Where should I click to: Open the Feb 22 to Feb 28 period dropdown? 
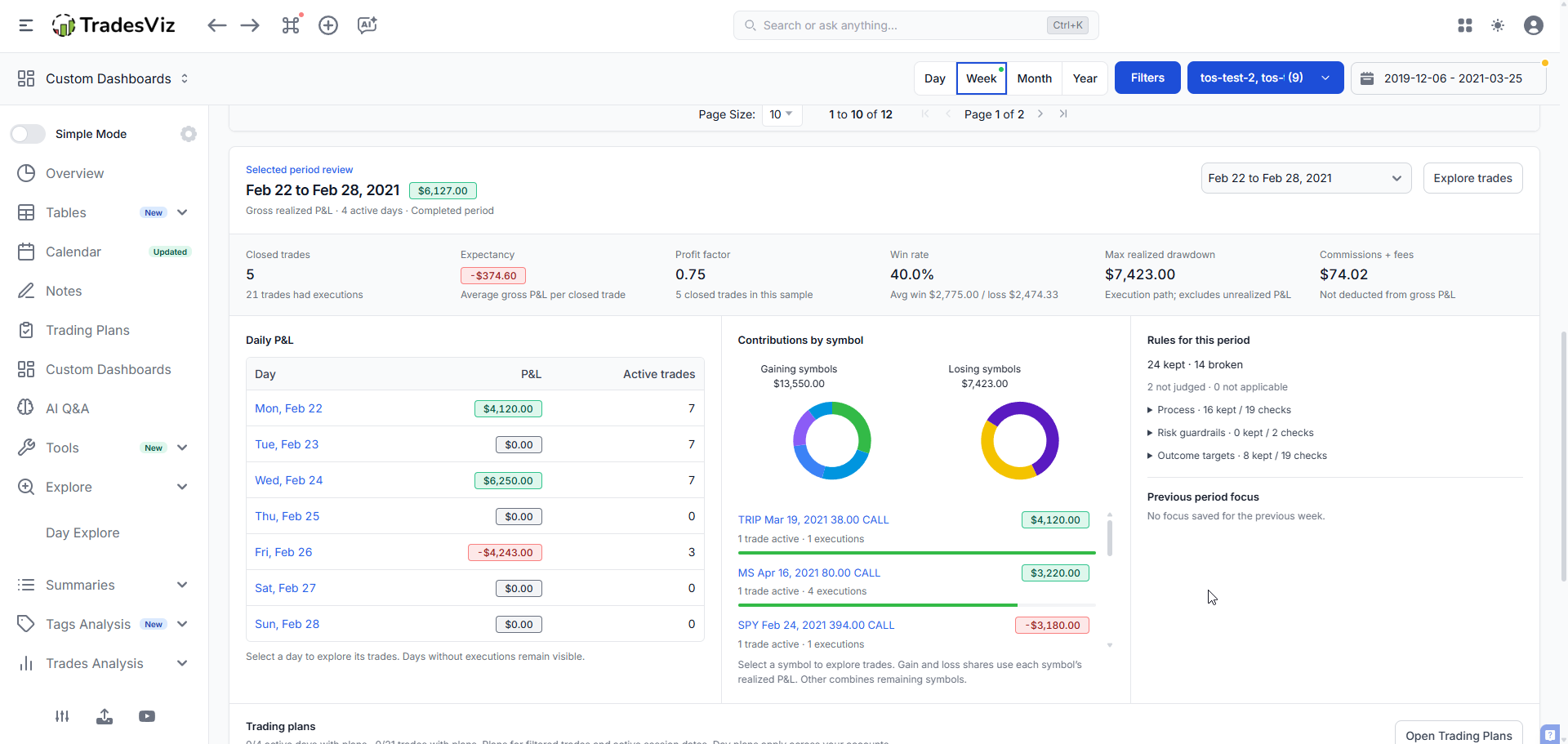click(1306, 178)
